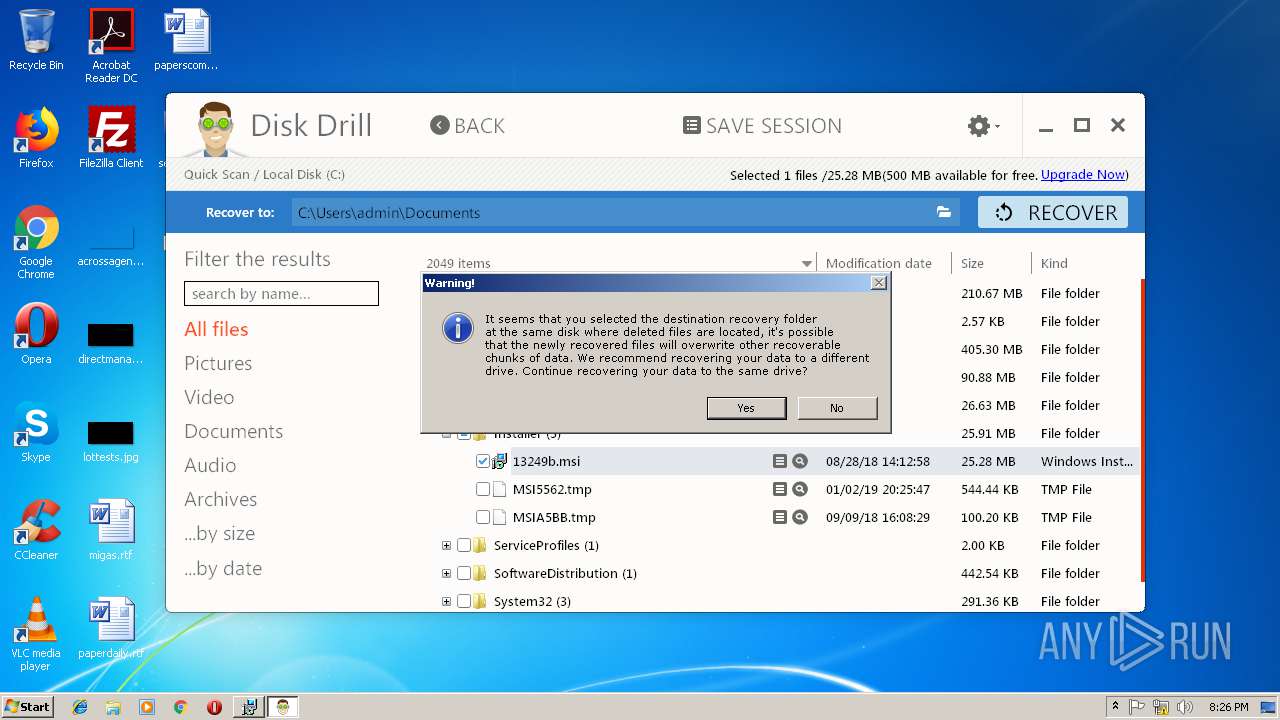Check the MSI5562.tmp checkbox

(483, 489)
